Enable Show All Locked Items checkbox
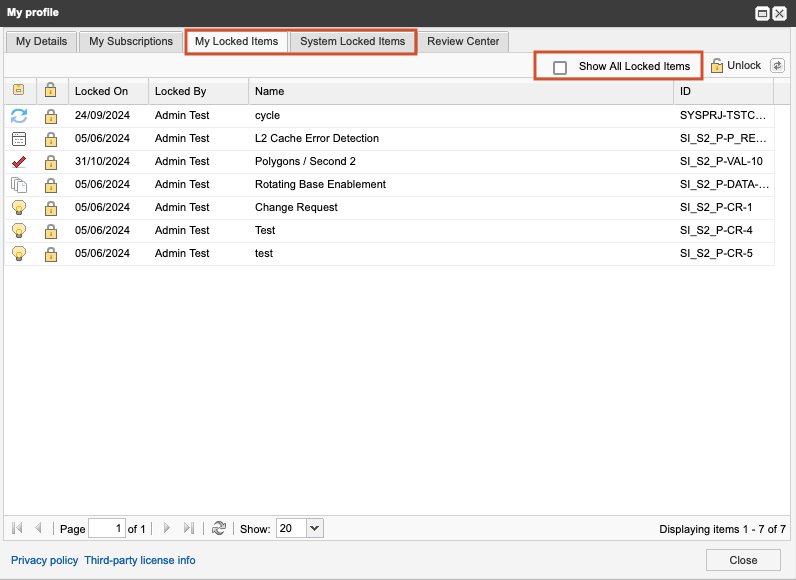Viewport: 796px width, 580px height. coord(560,67)
